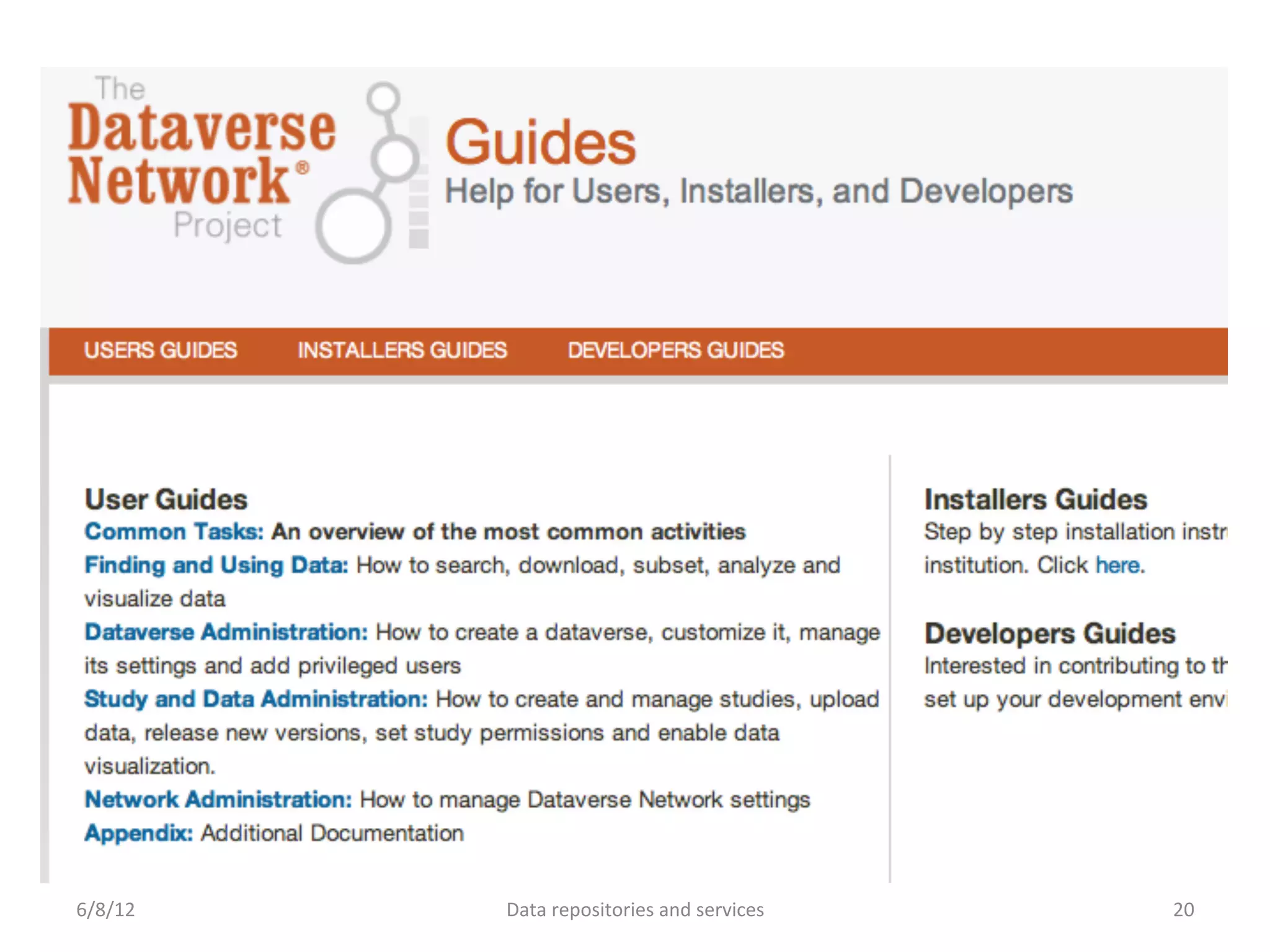Click the 'Installers Guides' heading
The height and width of the screenshot is (952, 1270).
coord(1036,500)
